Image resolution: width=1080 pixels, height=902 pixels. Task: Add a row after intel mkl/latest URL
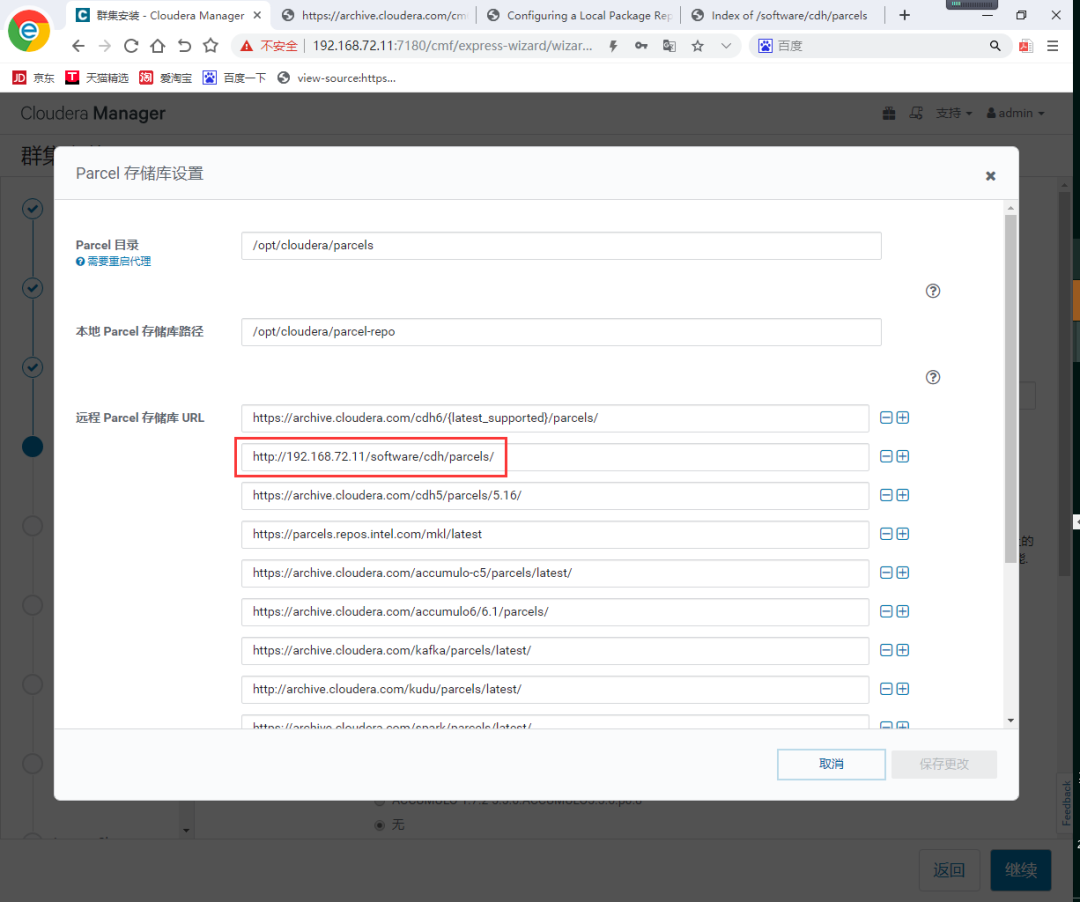(902, 534)
